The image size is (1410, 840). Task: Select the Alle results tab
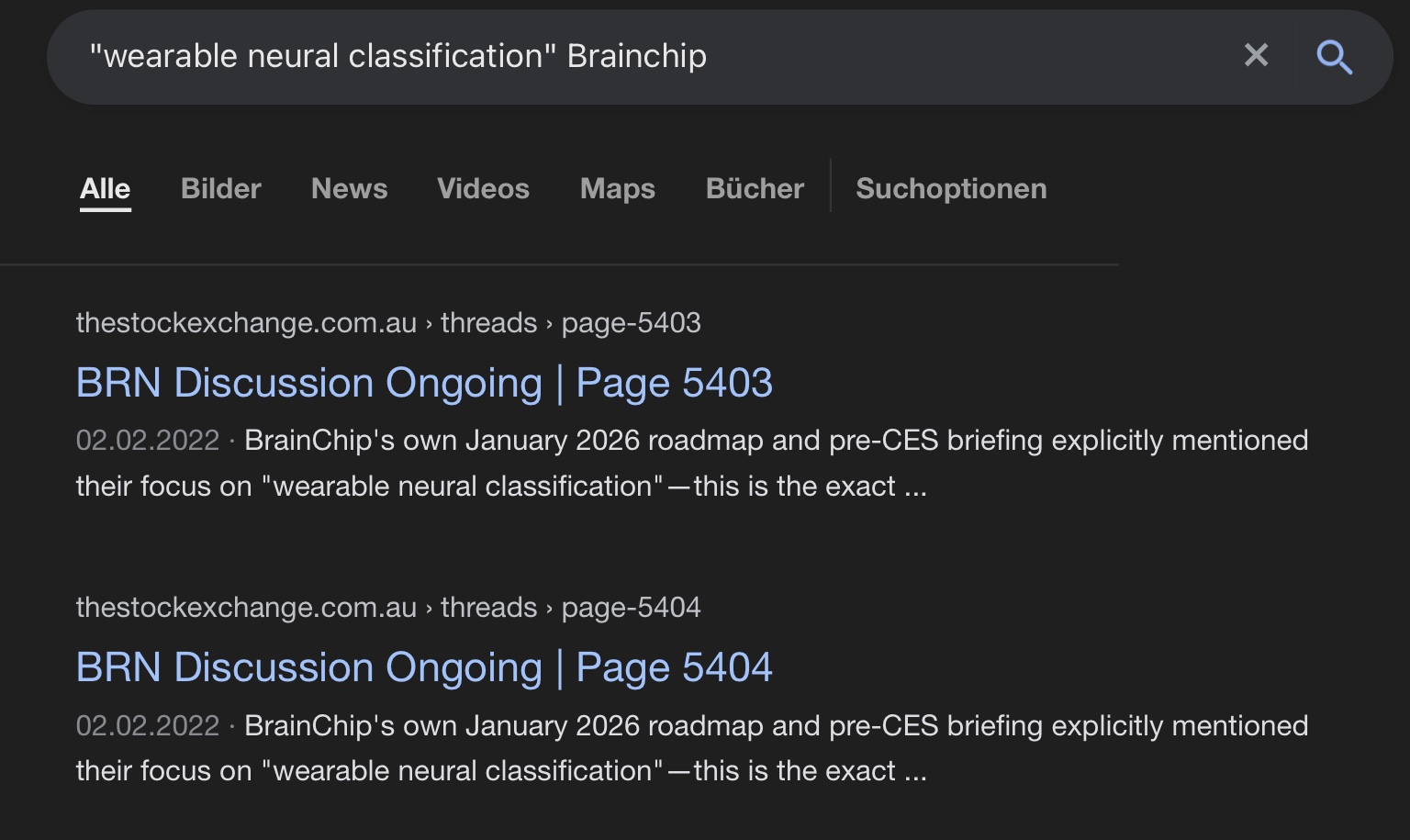[x=105, y=188]
